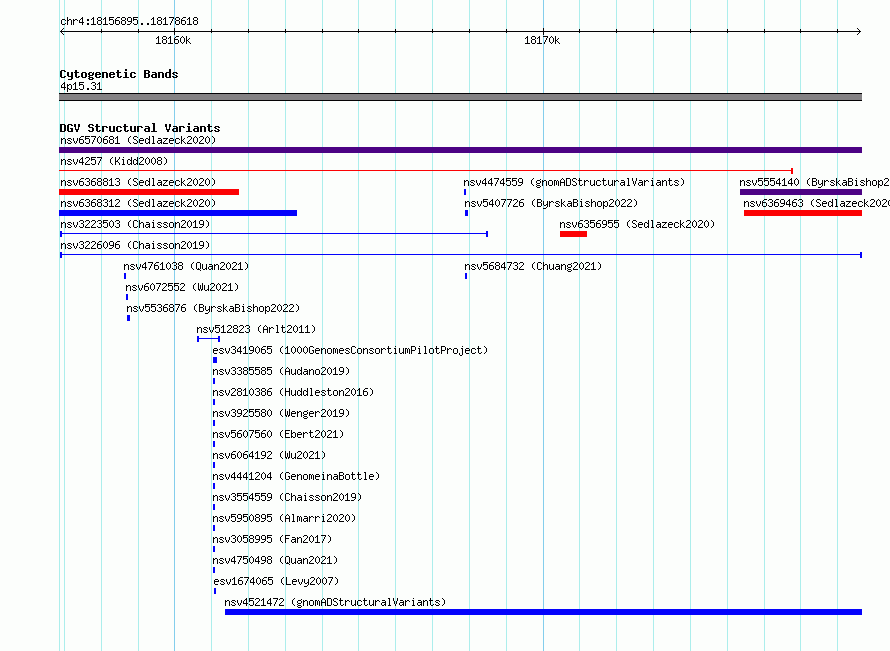The image size is (890, 651).
Task: Open nsv3226096 (Chaisson2019) variant label
Action: (x=135, y=245)
